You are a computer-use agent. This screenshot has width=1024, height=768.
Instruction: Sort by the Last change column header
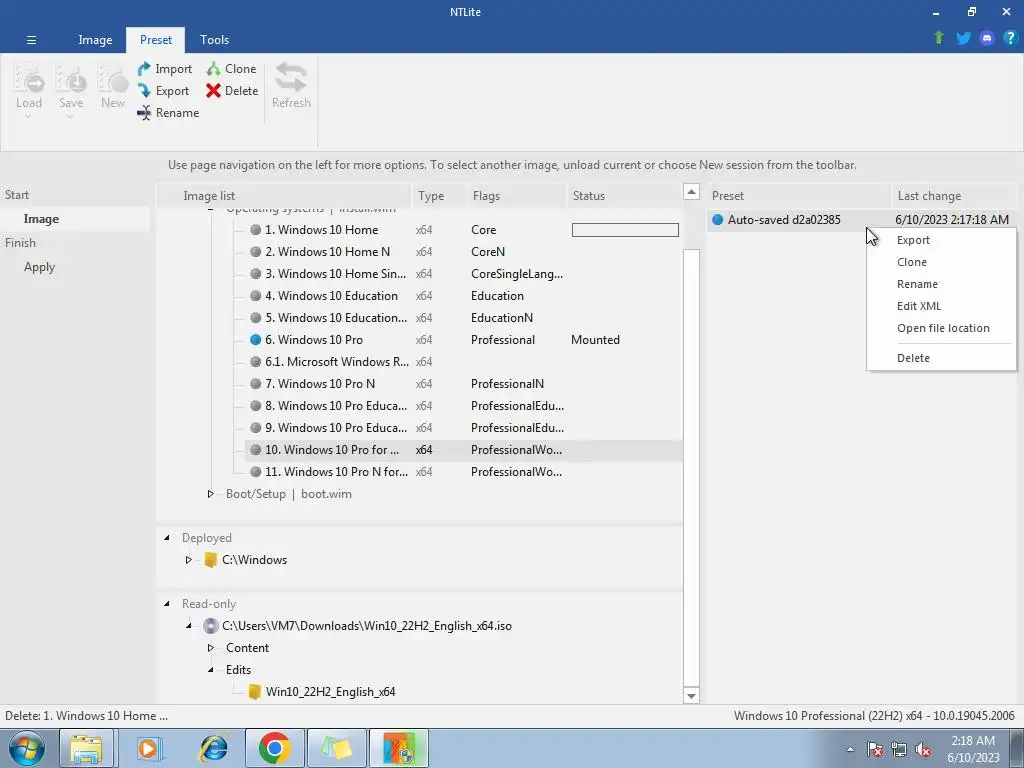coord(954,196)
